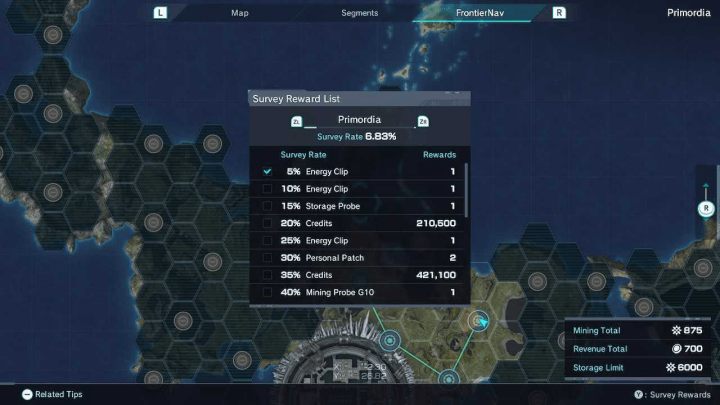The width and height of the screenshot is (720, 405).
Task: Click the ZL previous region icon
Action: pos(296,122)
